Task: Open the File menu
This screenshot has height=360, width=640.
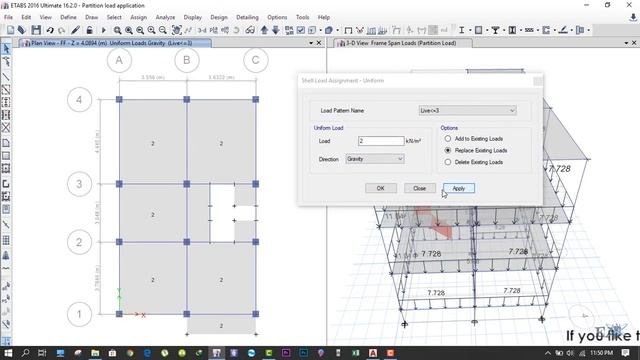Action: click(8, 17)
